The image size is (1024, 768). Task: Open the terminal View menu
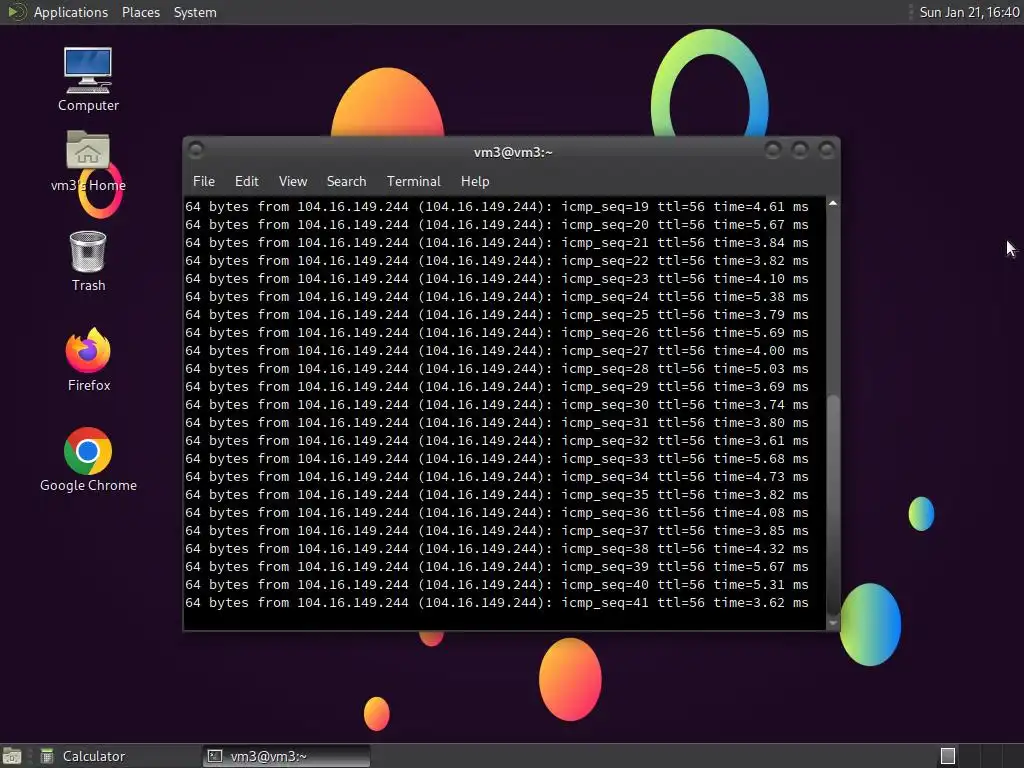(x=293, y=182)
